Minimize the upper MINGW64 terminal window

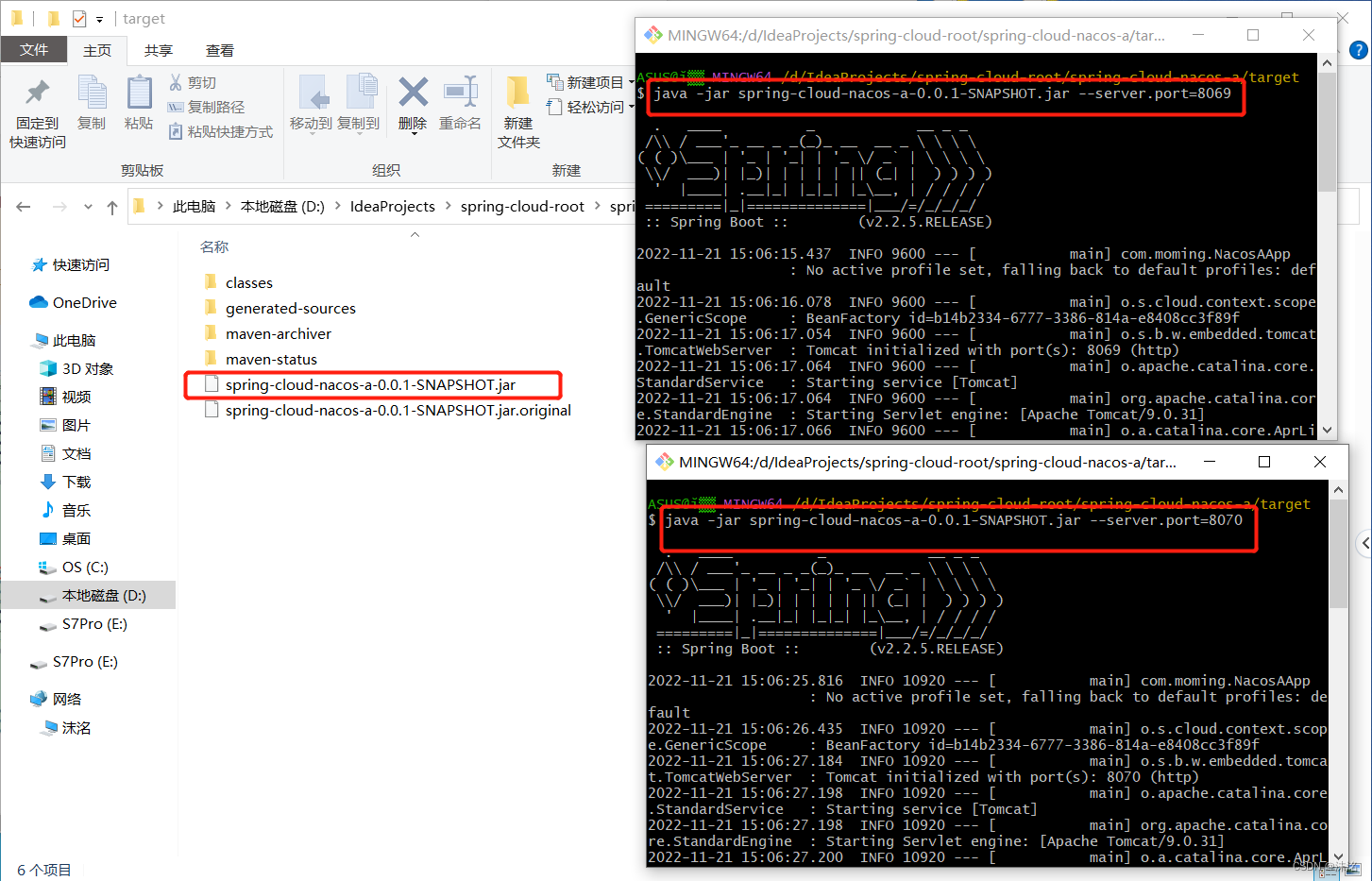tap(1198, 35)
